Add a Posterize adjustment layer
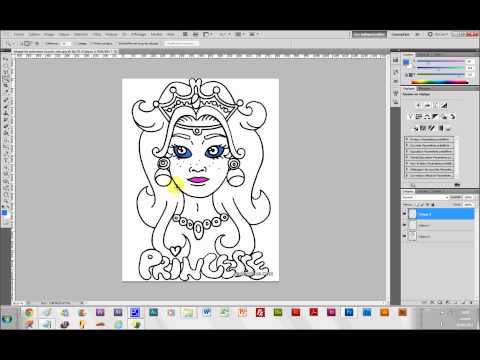The image size is (480, 360). click(x=423, y=128)
